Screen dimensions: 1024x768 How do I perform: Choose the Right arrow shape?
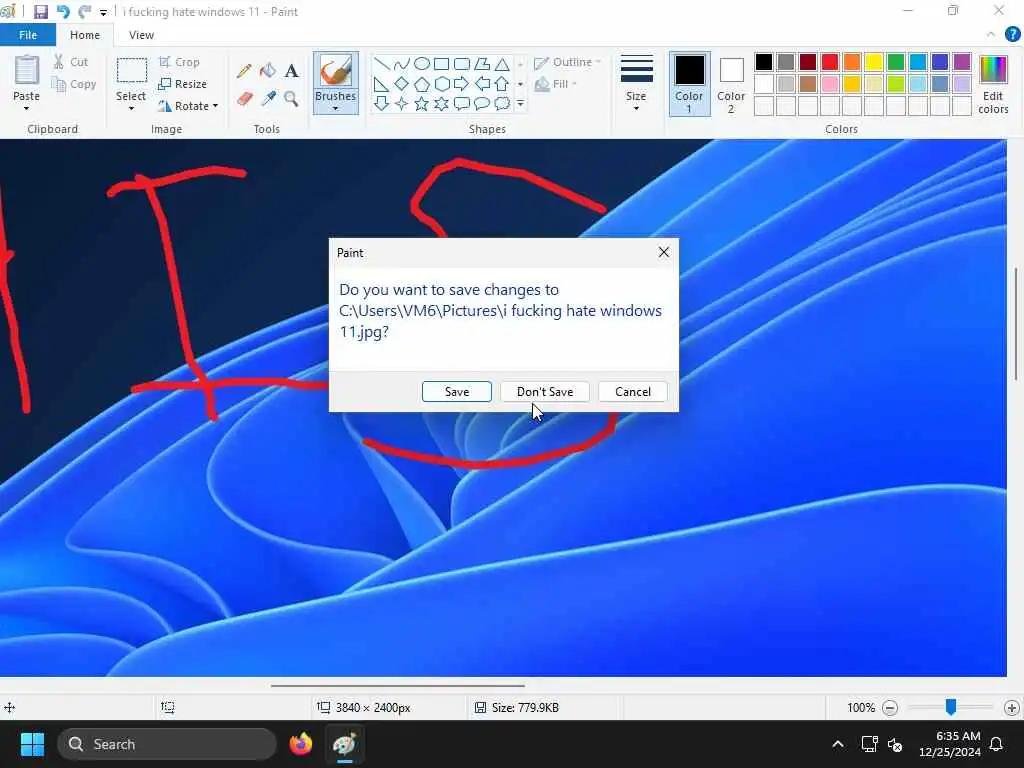click(x=462, y=84)
